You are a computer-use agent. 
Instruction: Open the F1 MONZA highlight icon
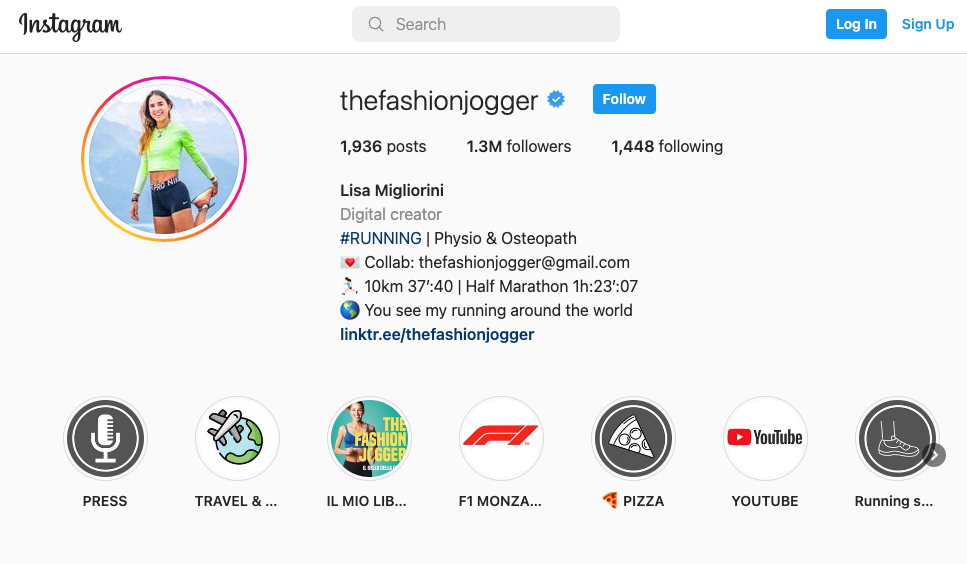pos(501,438)
